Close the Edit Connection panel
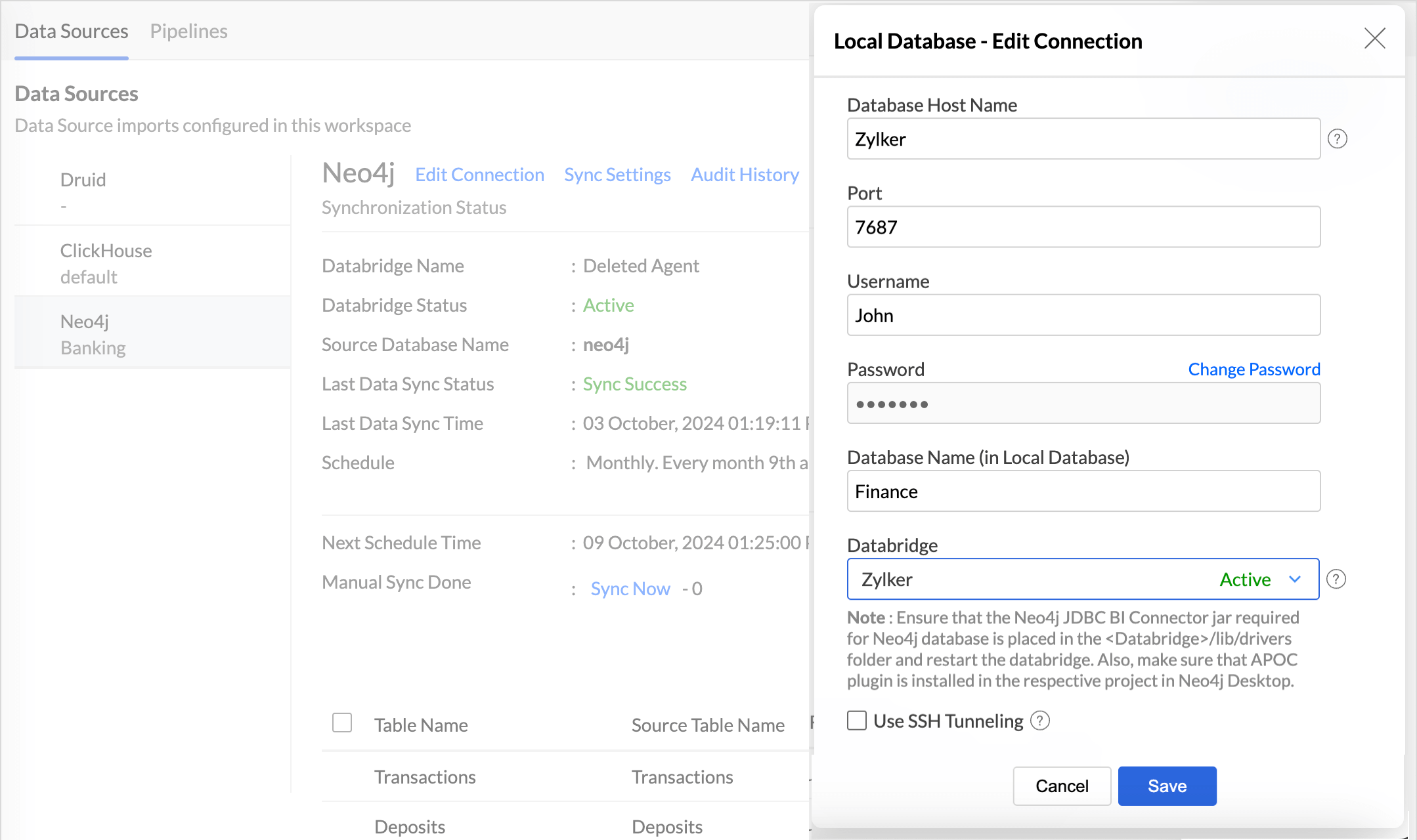The image size is (1417, 840). click(1374, 39)
